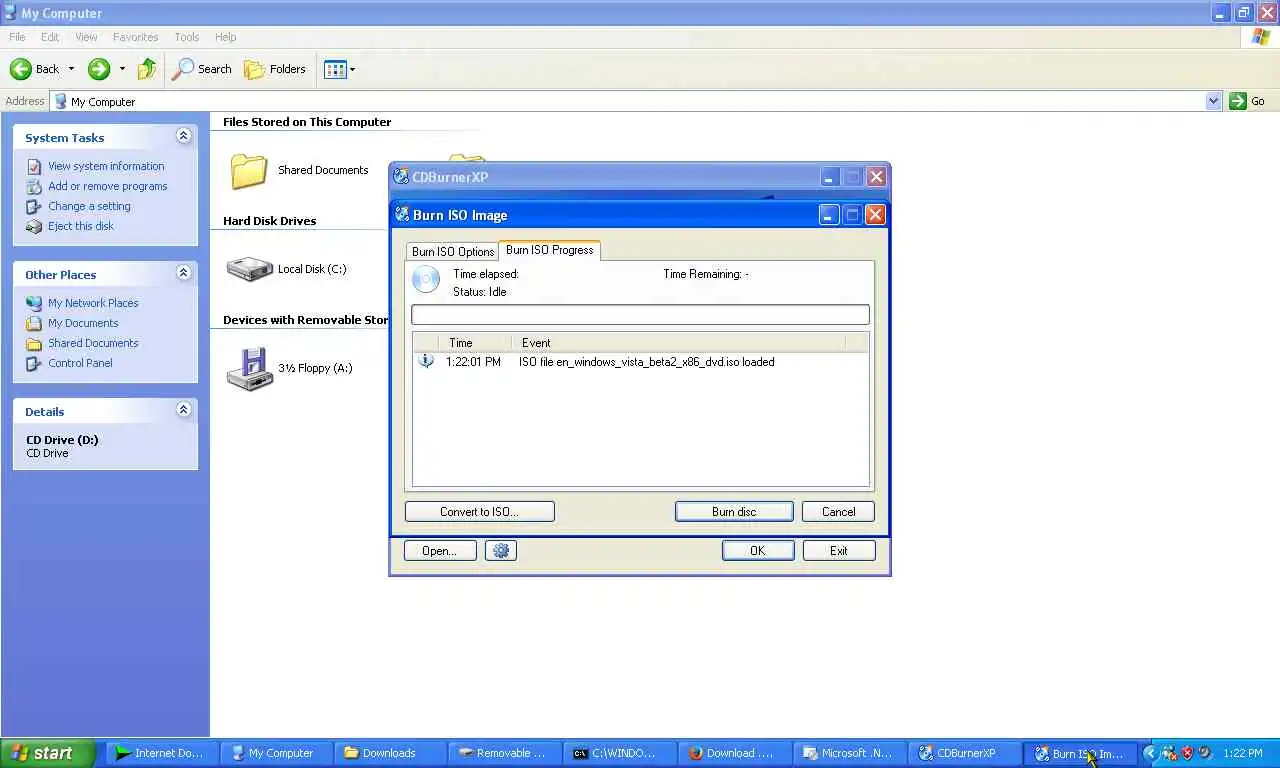This screenshot has height=768, width=1280.
Task: Select the ISO file loaded event text
Action: click(x=646, y=362)
